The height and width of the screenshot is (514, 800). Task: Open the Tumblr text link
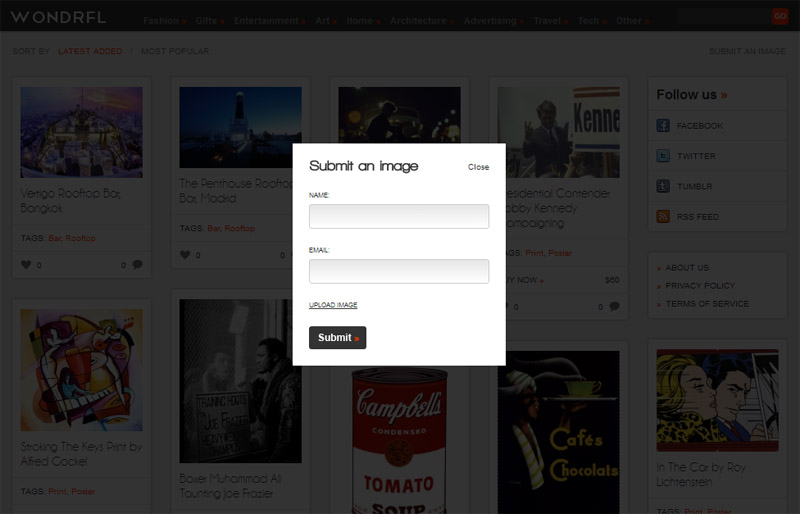(x=694, y=186)
